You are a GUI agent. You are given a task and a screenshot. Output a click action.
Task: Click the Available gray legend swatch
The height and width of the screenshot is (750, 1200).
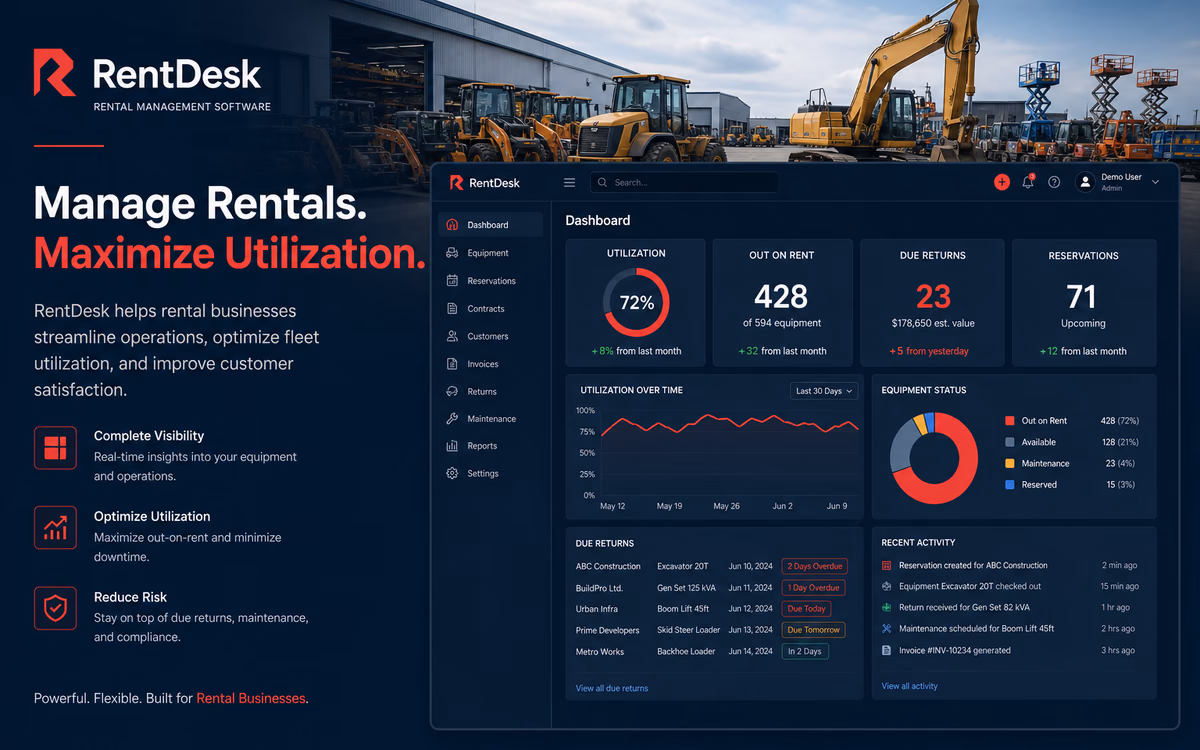(1009, 442)
